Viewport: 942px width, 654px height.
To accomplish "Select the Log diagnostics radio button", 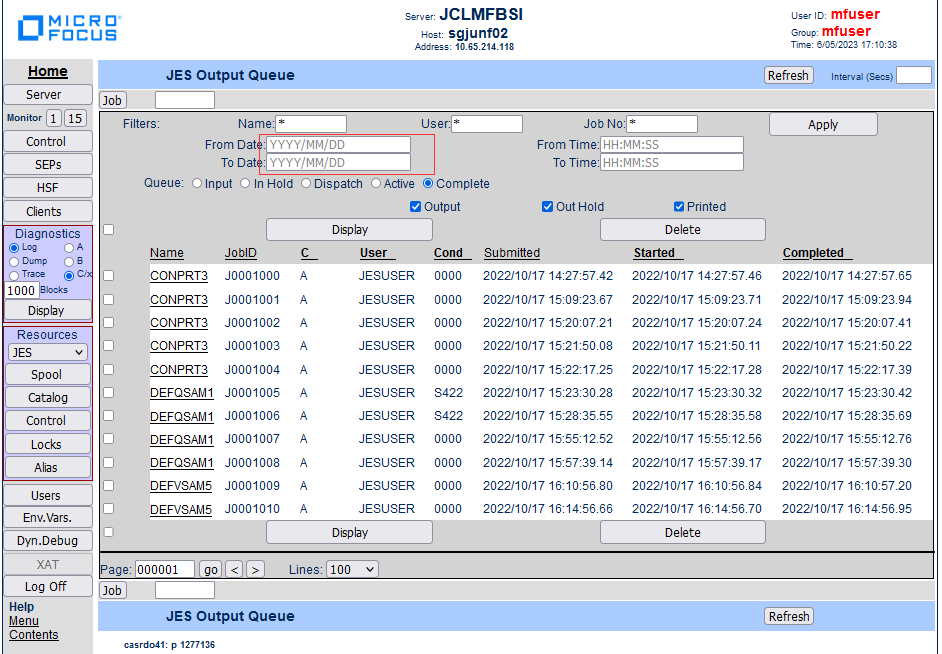I will tap(14, 248).
